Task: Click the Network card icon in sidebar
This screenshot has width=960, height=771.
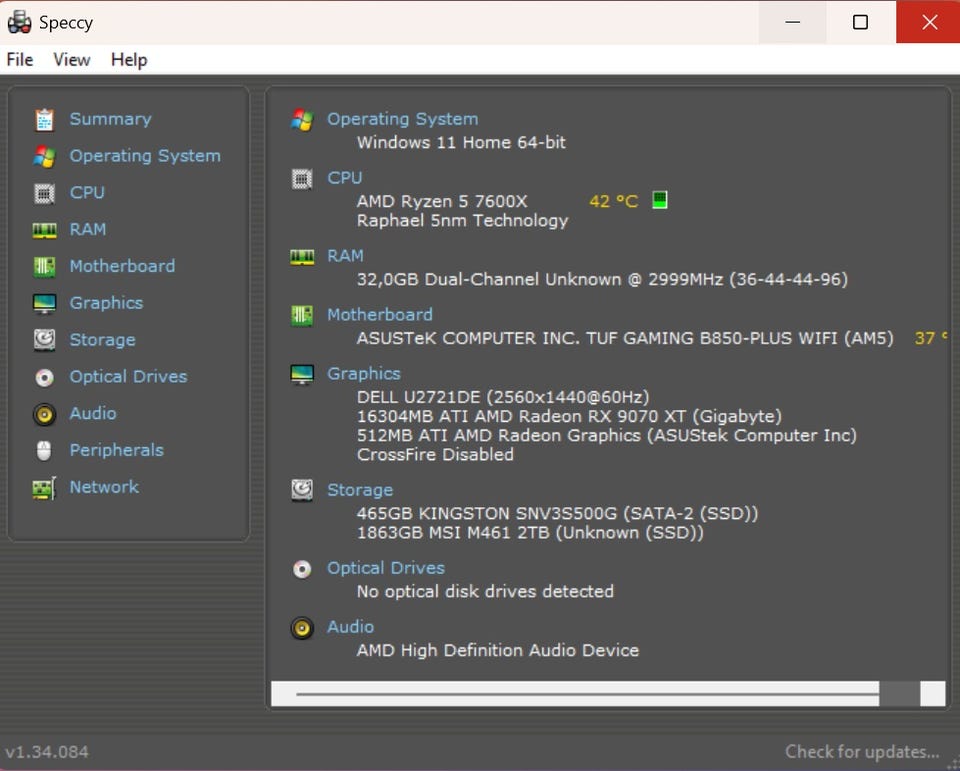Action: pos(44,488)
